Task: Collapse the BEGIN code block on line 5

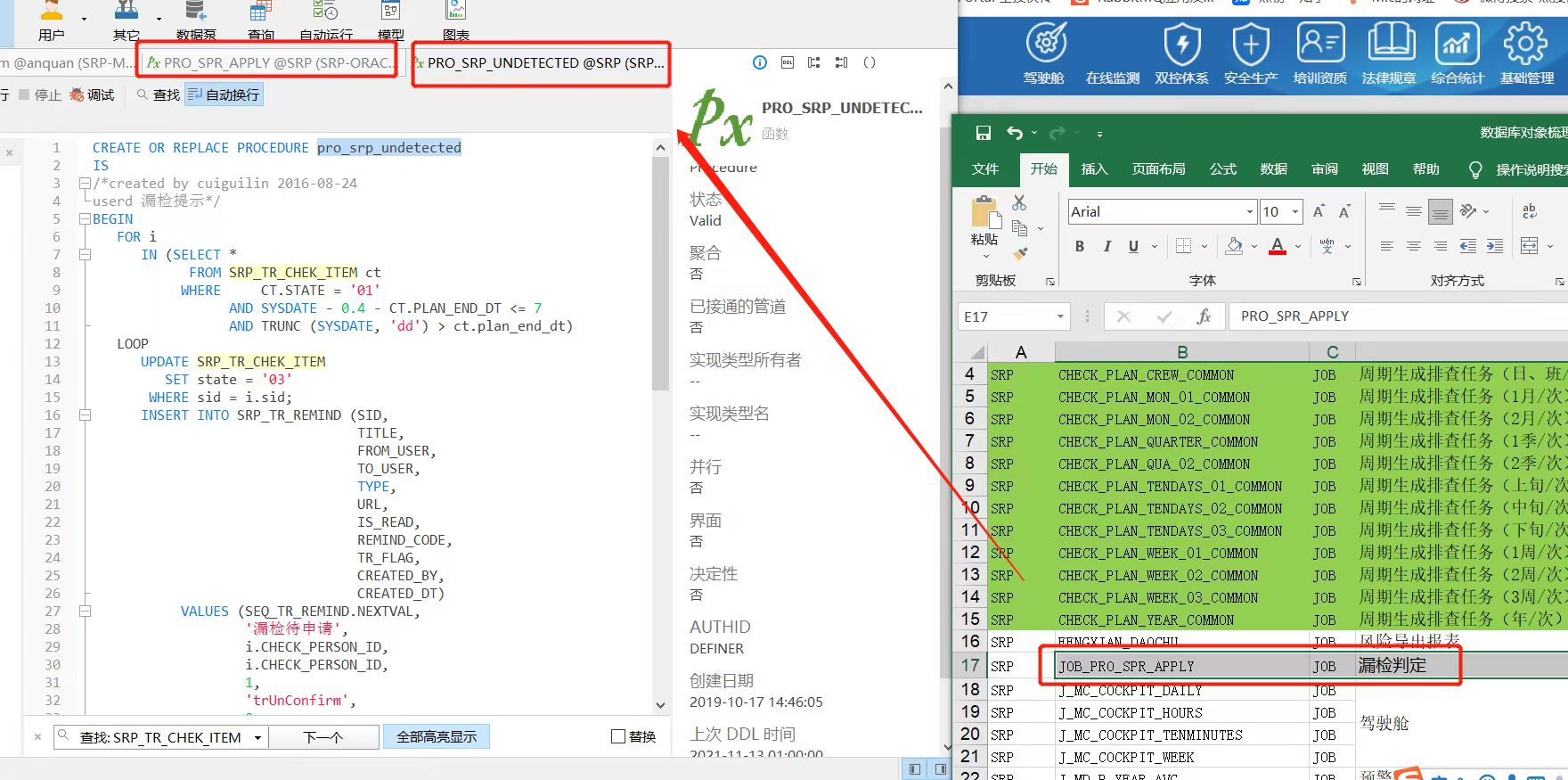Action: (85, 218)
